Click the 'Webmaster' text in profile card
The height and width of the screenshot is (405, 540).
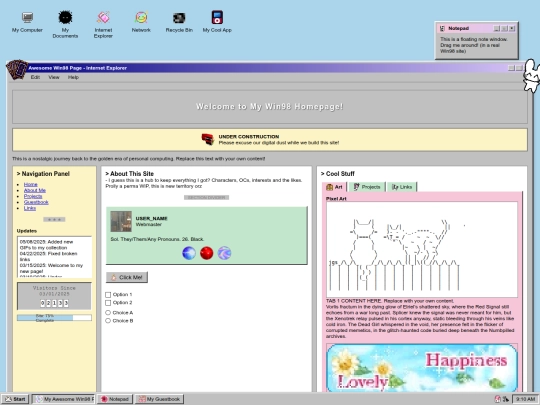148,225
